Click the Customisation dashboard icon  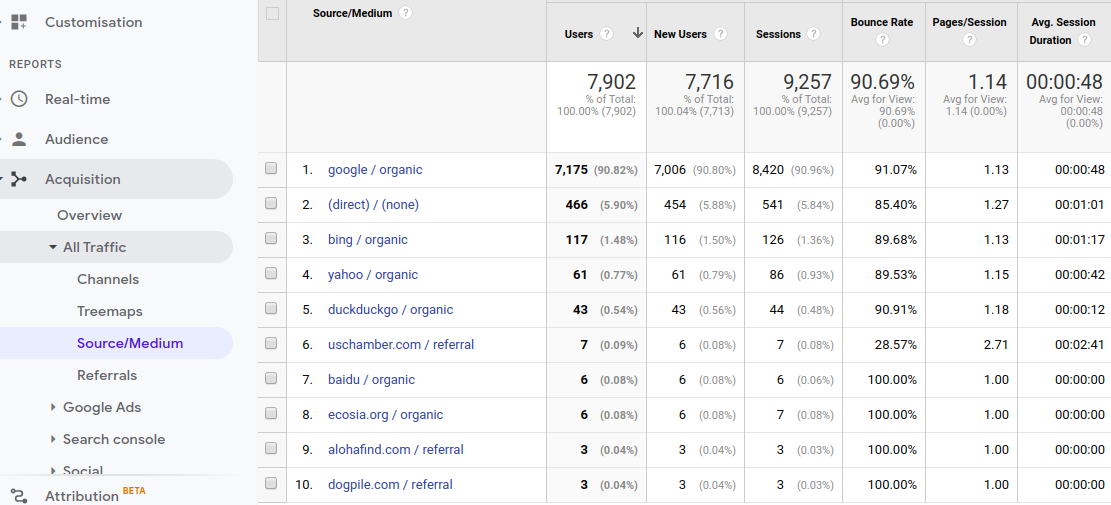click(x=19, y=22)
